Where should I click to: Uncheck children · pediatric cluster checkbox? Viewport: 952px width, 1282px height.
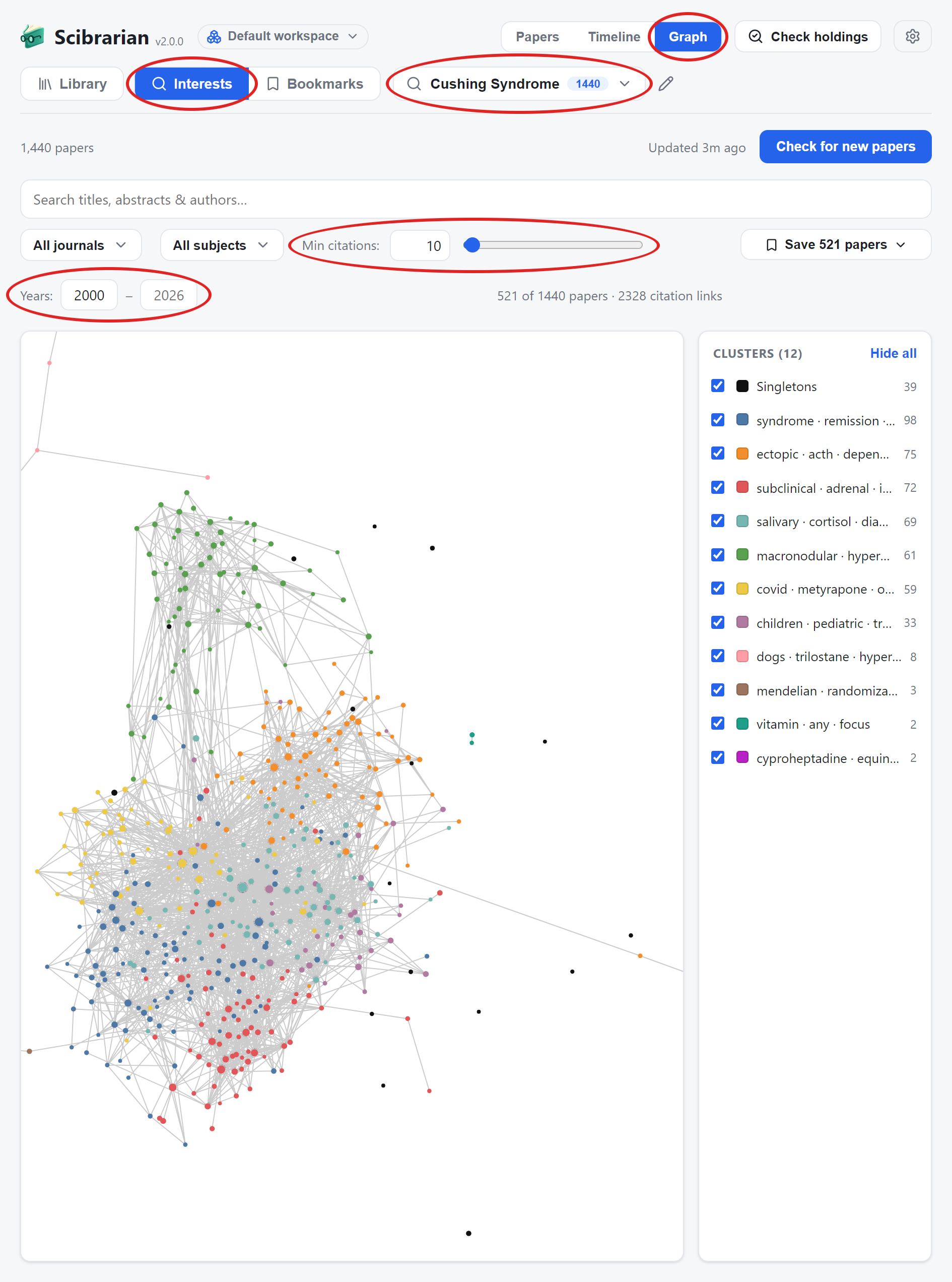717,622
